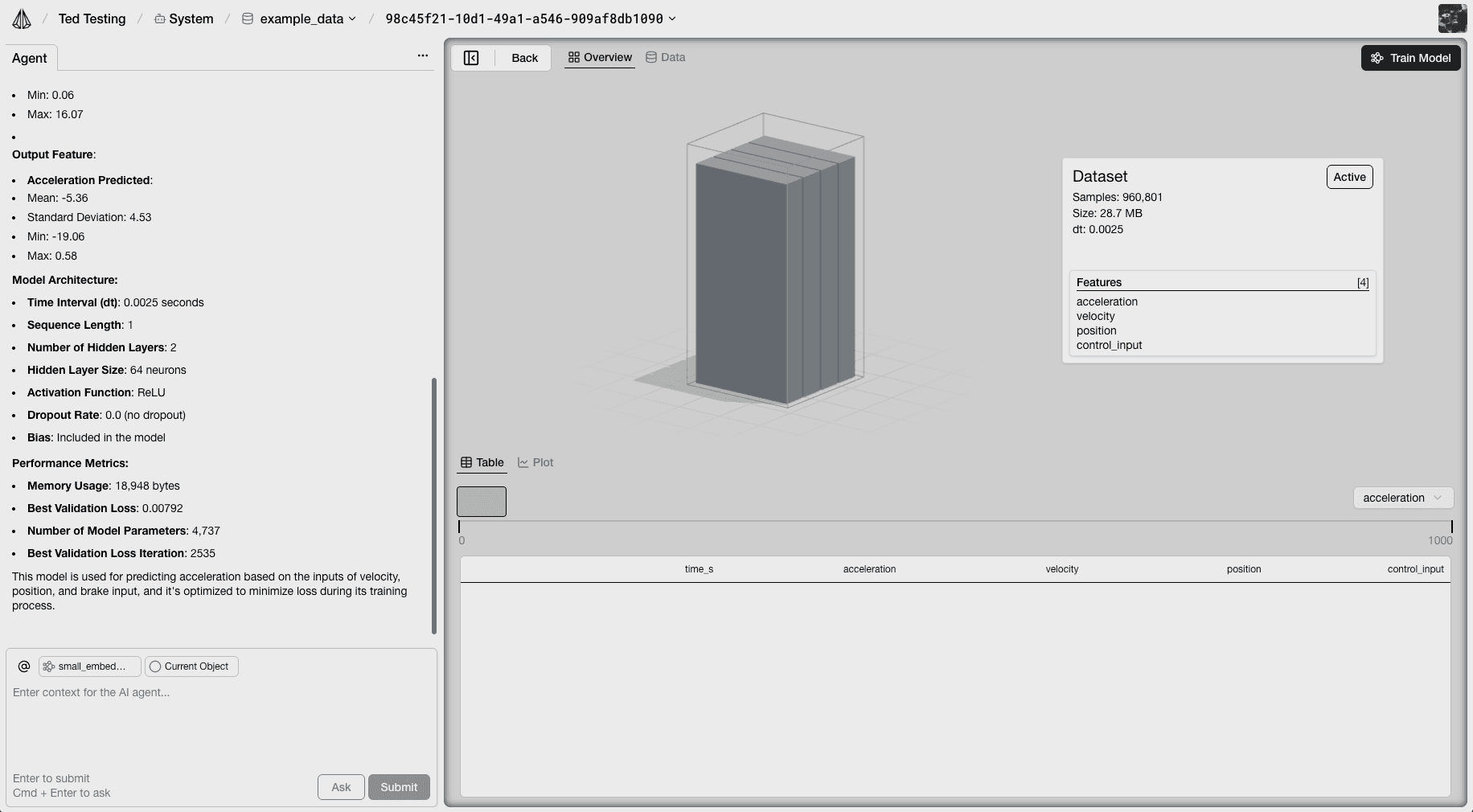Click the plot chart icon next to Table
This screenshot has width=1473, height=812.
(523, 462)
